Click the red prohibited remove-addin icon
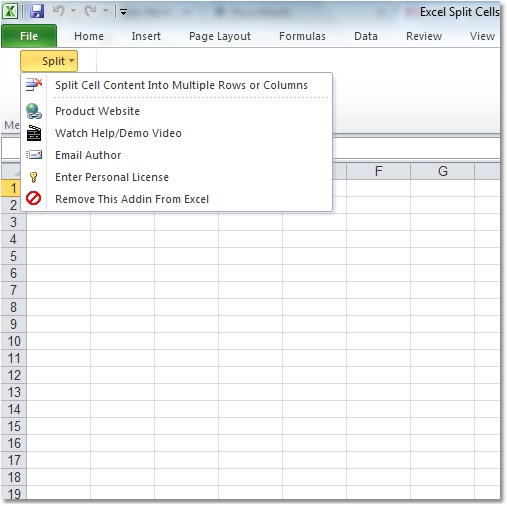The height and width of the screenshot is (506, 507). point(34,198)
